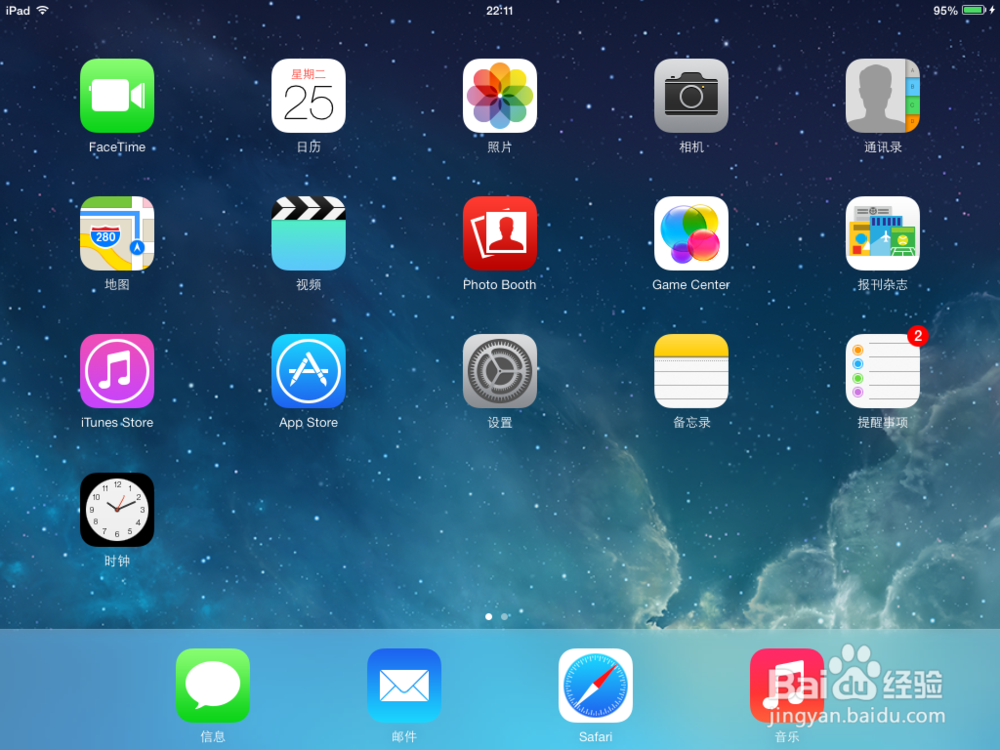Open the Settings app (设置)
The height and width of the screenshot is (750, 1000).
[499, 371]
